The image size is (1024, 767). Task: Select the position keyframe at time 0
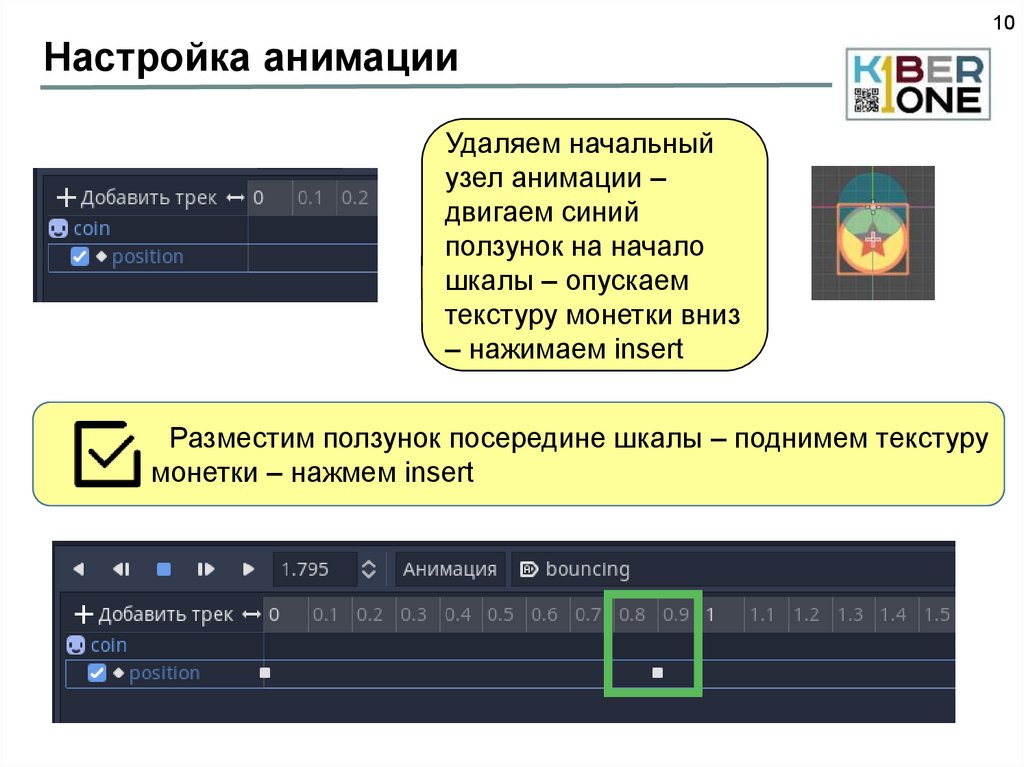(x=265, y=673)
